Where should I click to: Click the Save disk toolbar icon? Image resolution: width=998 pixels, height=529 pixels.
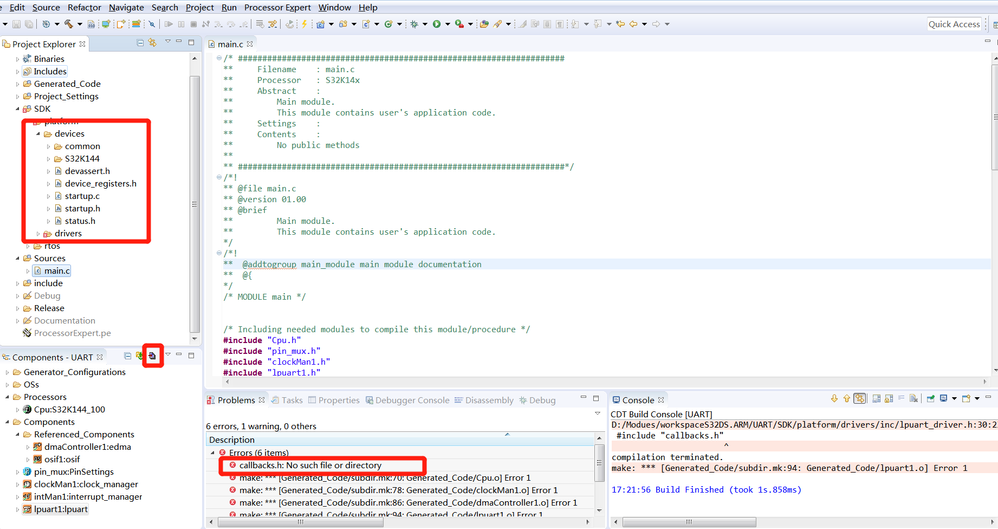pyautogui.click(x=16, y=24)
